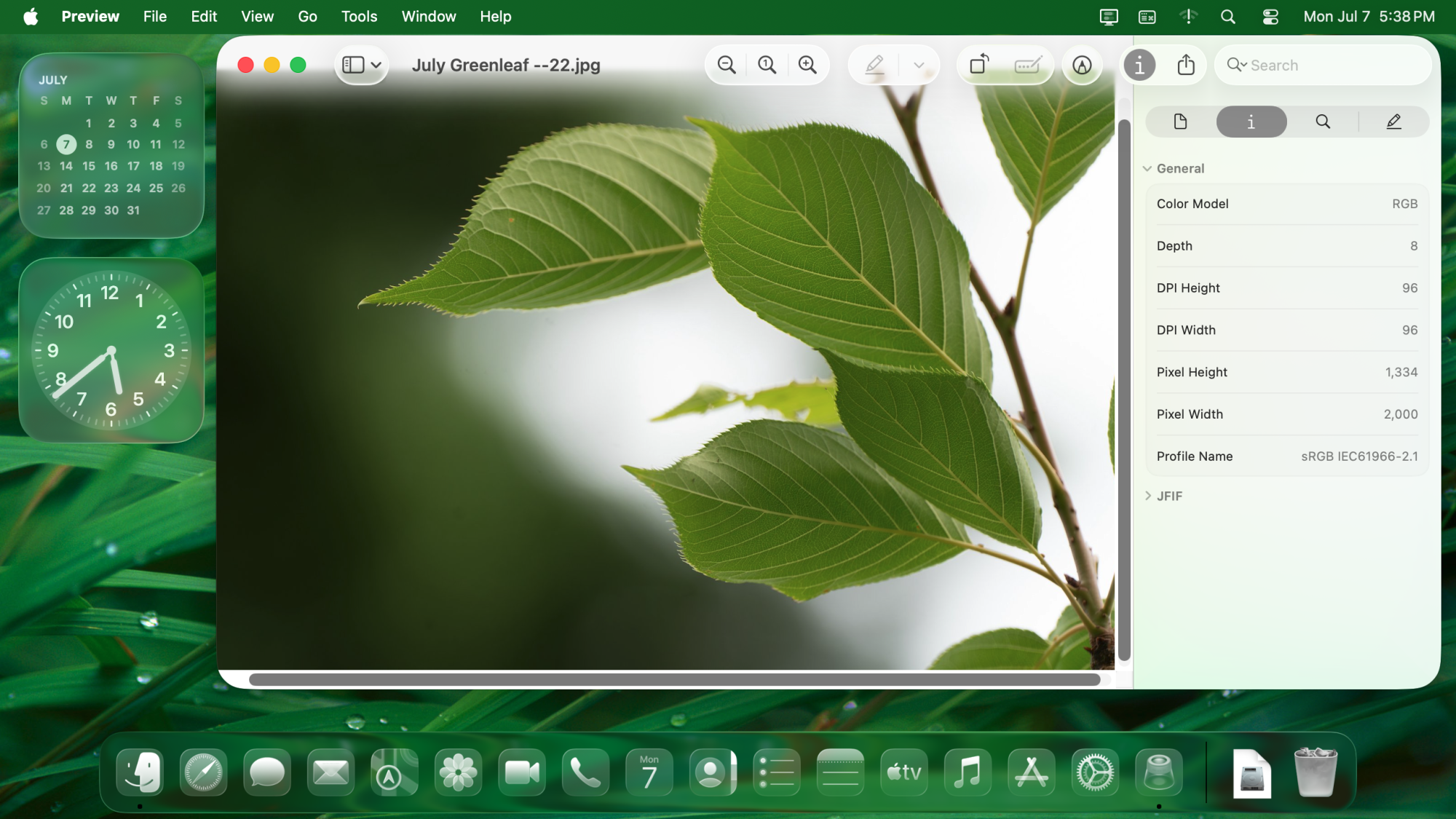Viewport: 1456px width, 819px height.
Task: Toggle the inspector info button off
Action: 1139,66
